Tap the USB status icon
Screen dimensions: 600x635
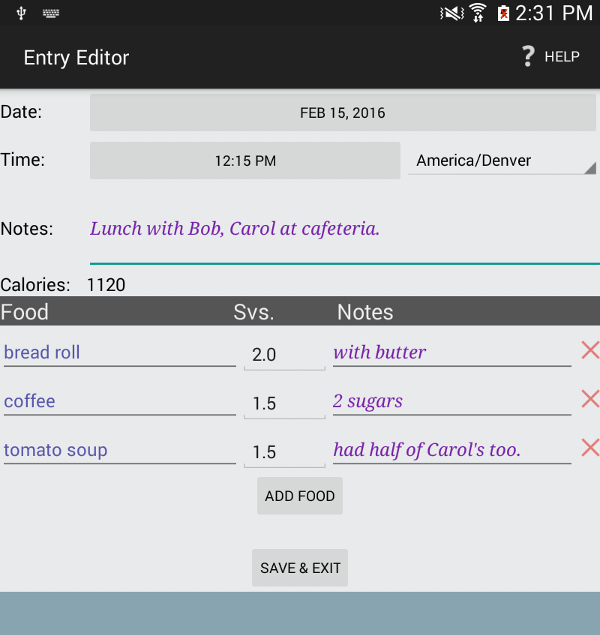tap(21, 13)
